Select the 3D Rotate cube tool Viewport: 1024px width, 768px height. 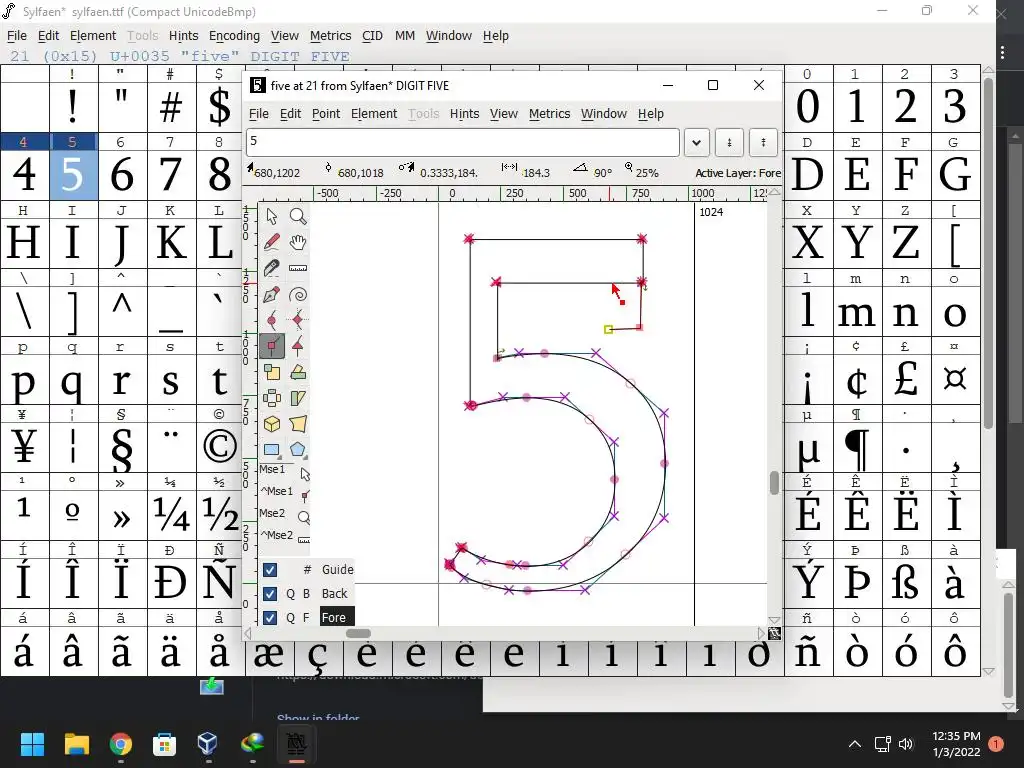272,424
